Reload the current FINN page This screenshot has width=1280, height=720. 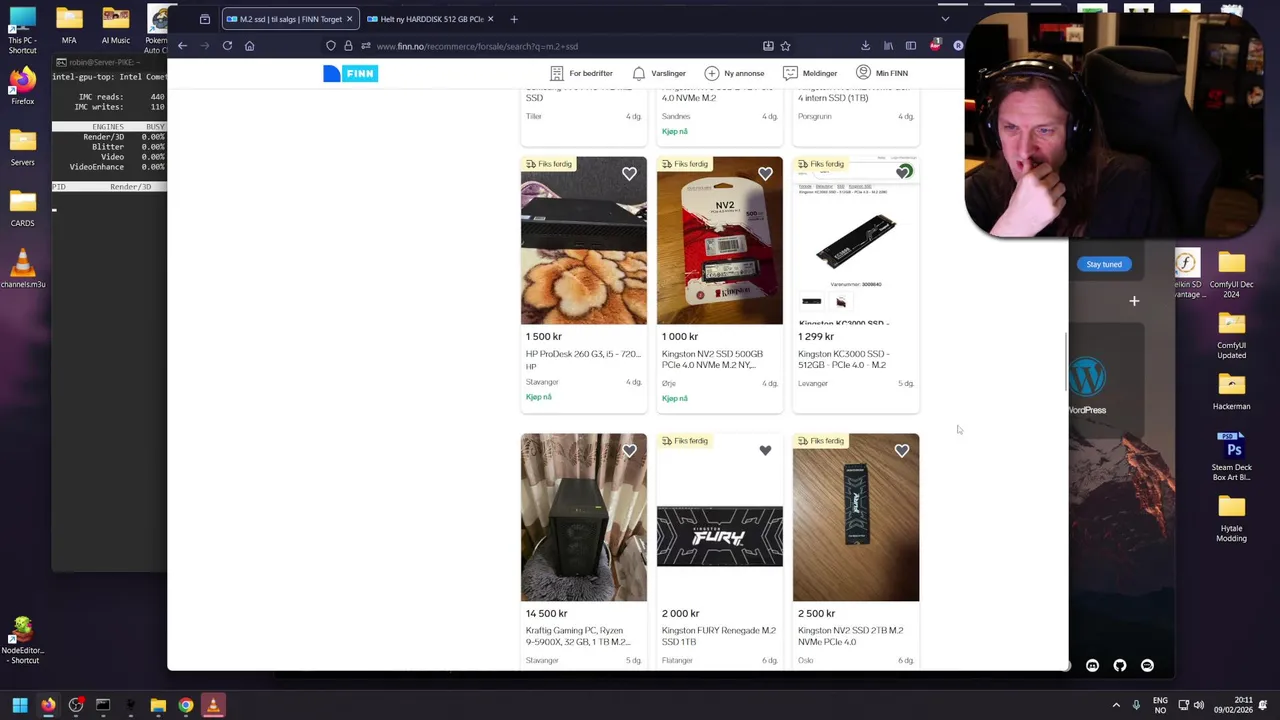pos(228,46)
